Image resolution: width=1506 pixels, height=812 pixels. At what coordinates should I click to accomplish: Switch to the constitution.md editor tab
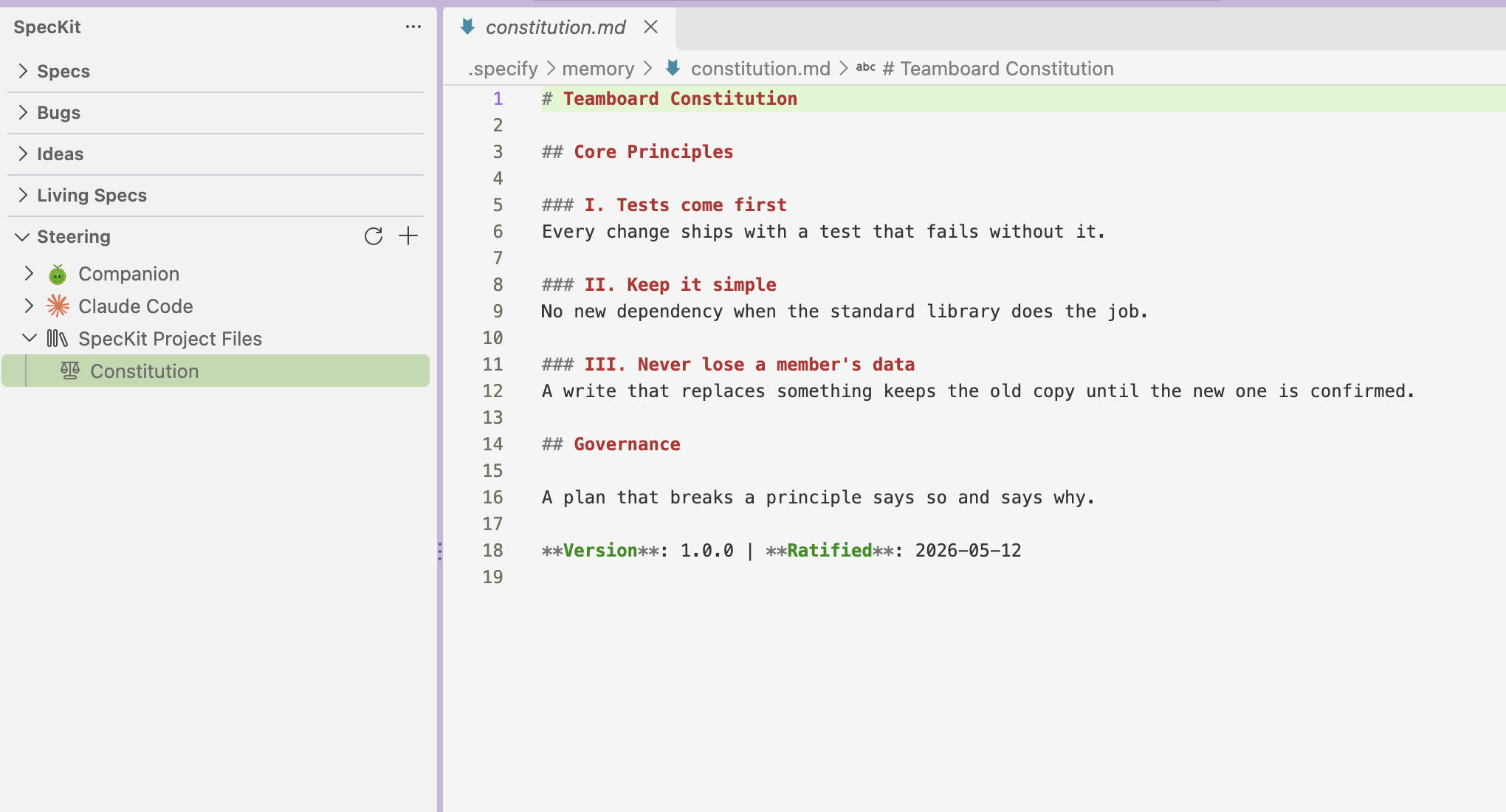coord(559,28)
